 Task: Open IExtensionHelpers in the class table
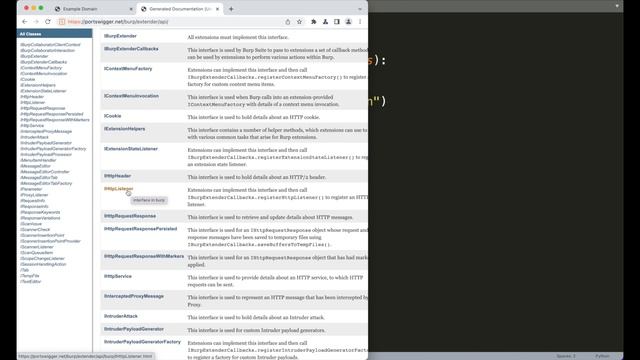pyautogui.click(x=124, y=129)
